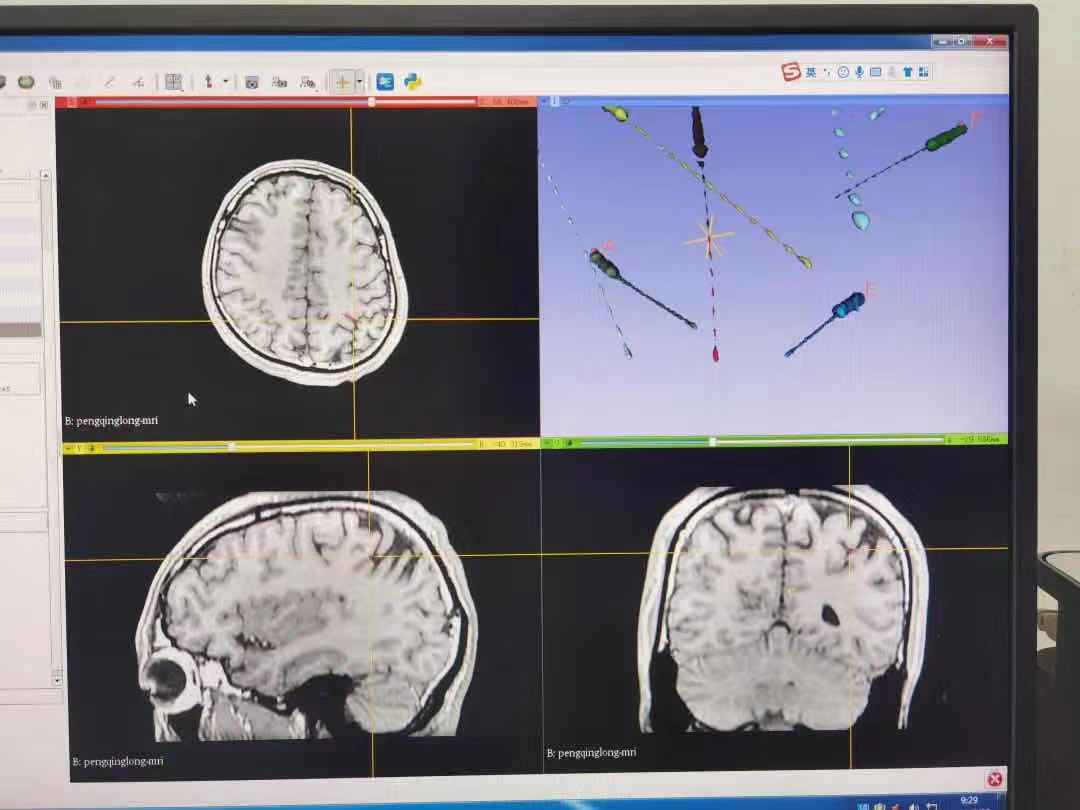Toggle Sogou voice input microphone

coord(859,72)
